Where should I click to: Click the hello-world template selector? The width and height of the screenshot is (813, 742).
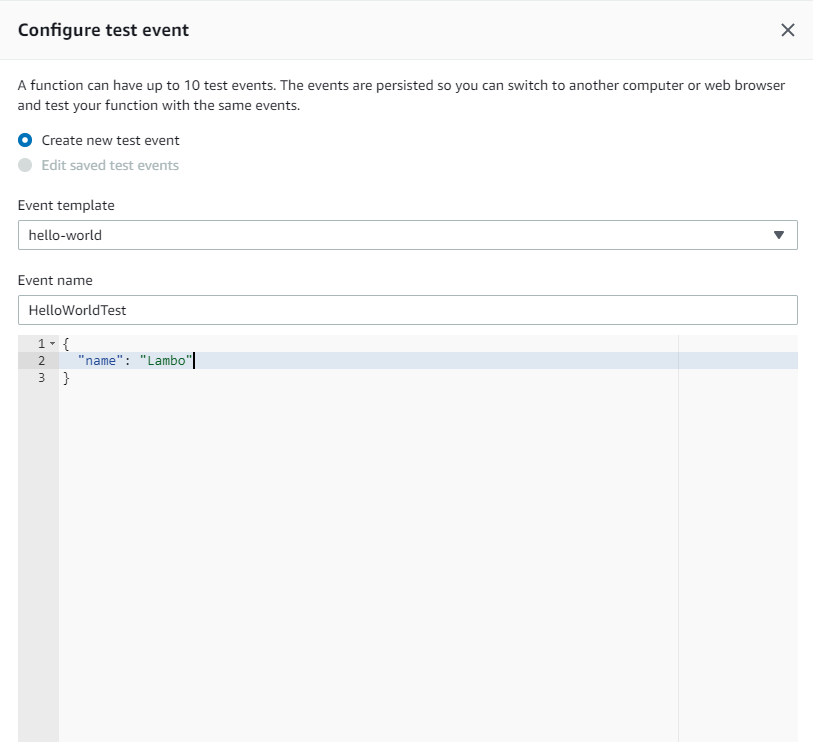click(x=408, y=235)
